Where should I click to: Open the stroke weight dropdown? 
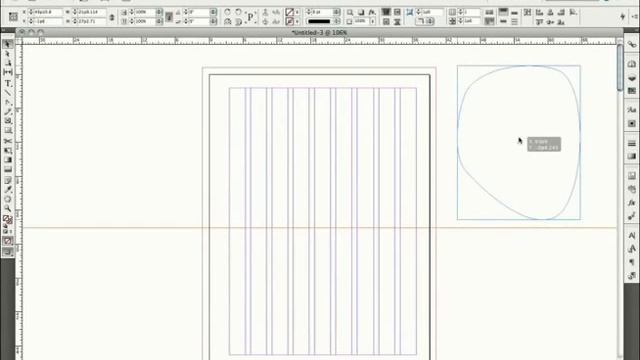pos(337,12)
